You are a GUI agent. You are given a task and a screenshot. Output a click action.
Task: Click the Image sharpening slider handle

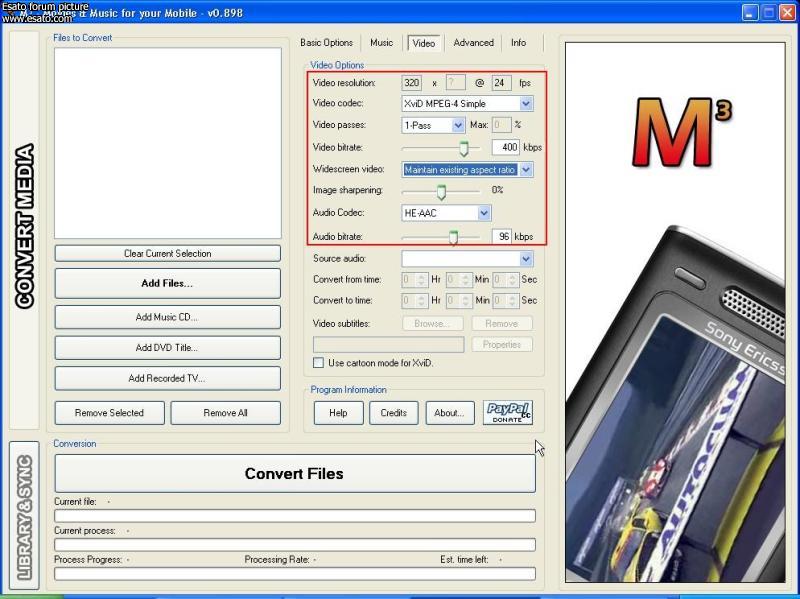tap(441, 192)
